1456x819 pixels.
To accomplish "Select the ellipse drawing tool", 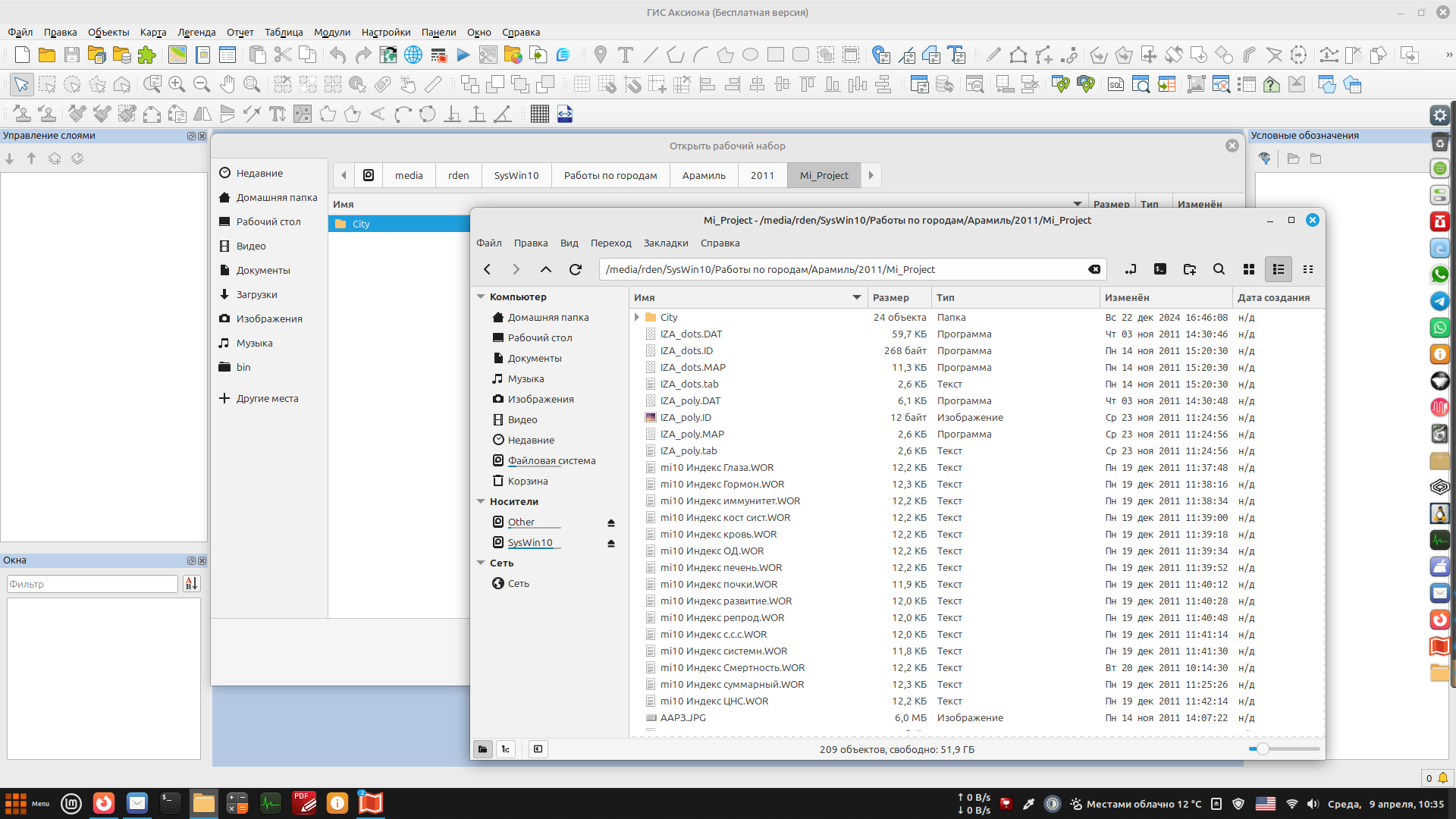I will click(x=751, y=55).
